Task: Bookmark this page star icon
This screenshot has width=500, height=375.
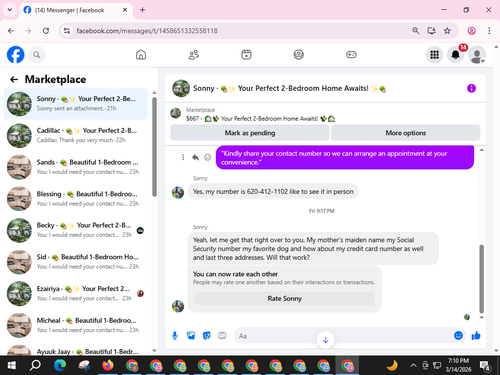Action: [447, 31]
